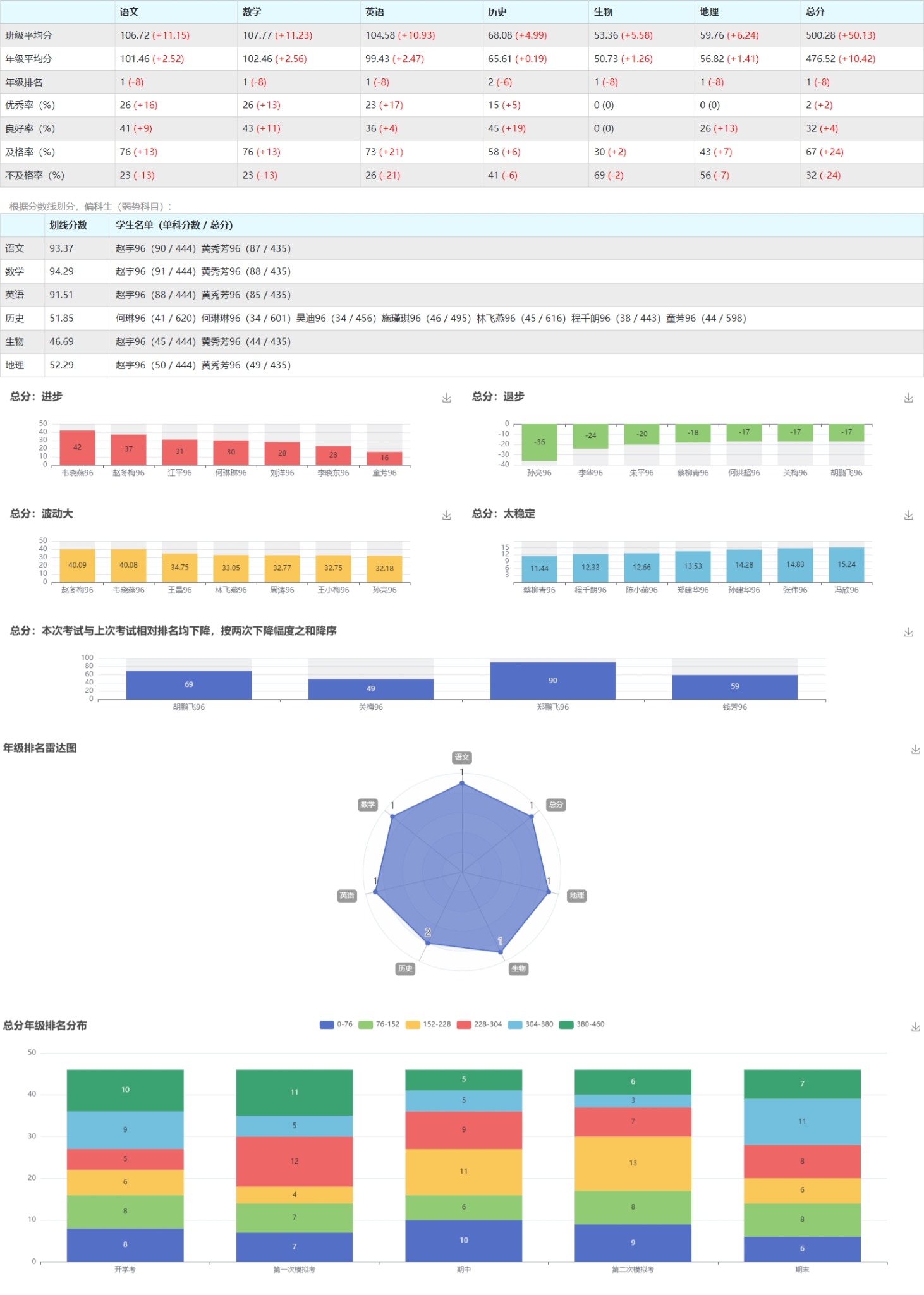Select the 冯欣96 bar showing 15.24
The image size is (924, 1295).
pos(846,564)
